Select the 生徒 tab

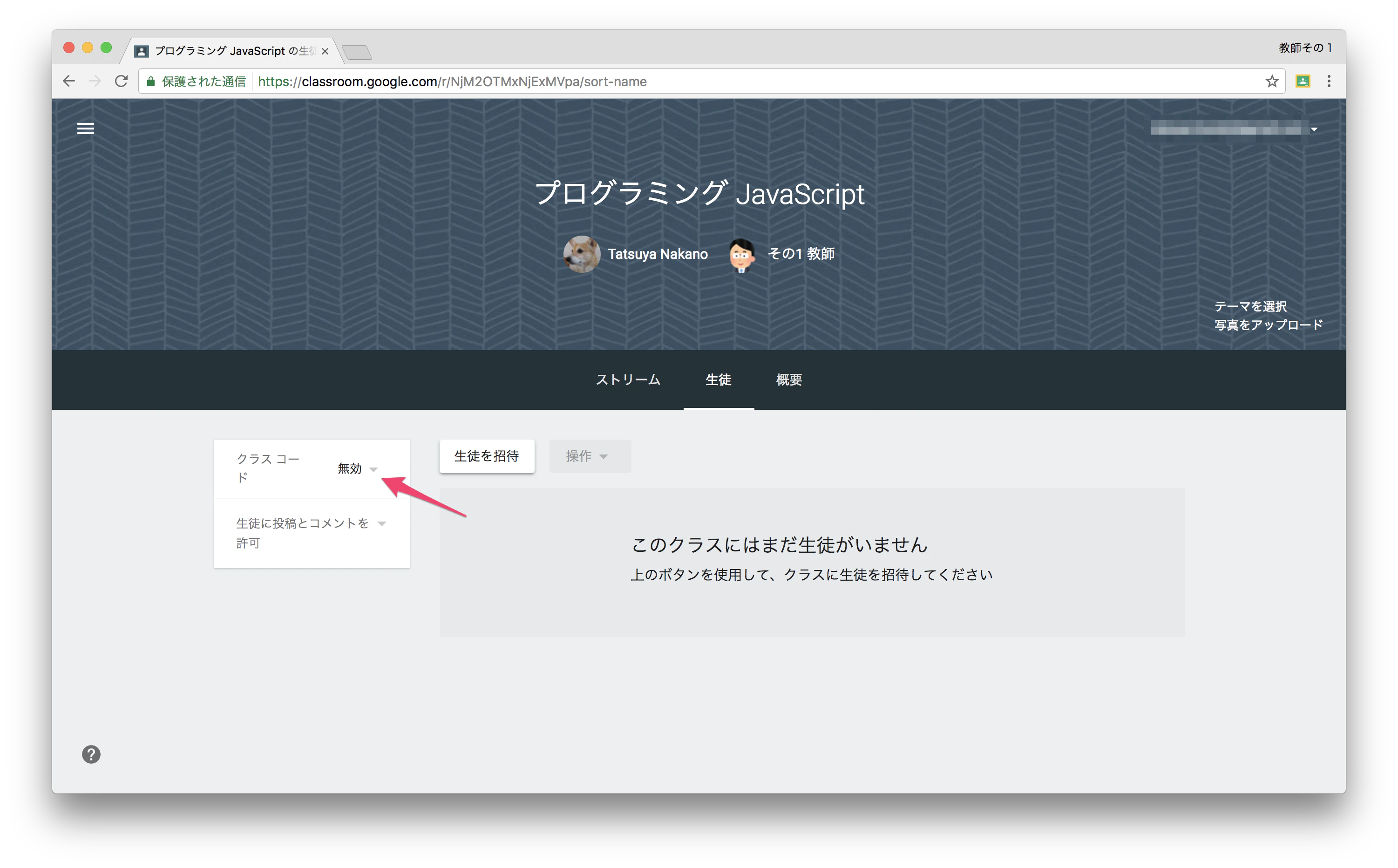click(x=718, y=380)
